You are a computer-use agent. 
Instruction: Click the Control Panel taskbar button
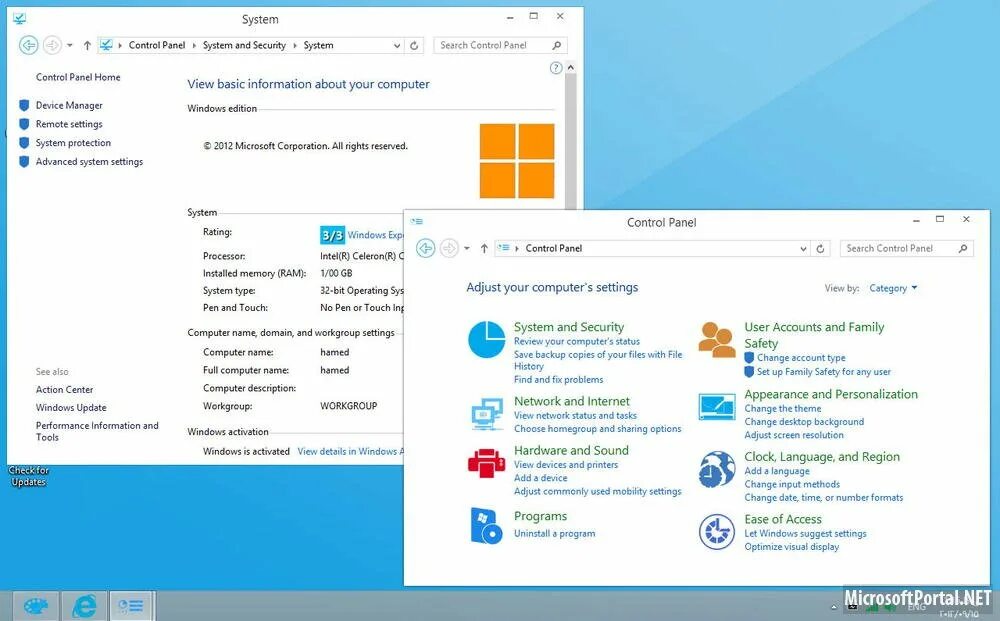[131, 606]
